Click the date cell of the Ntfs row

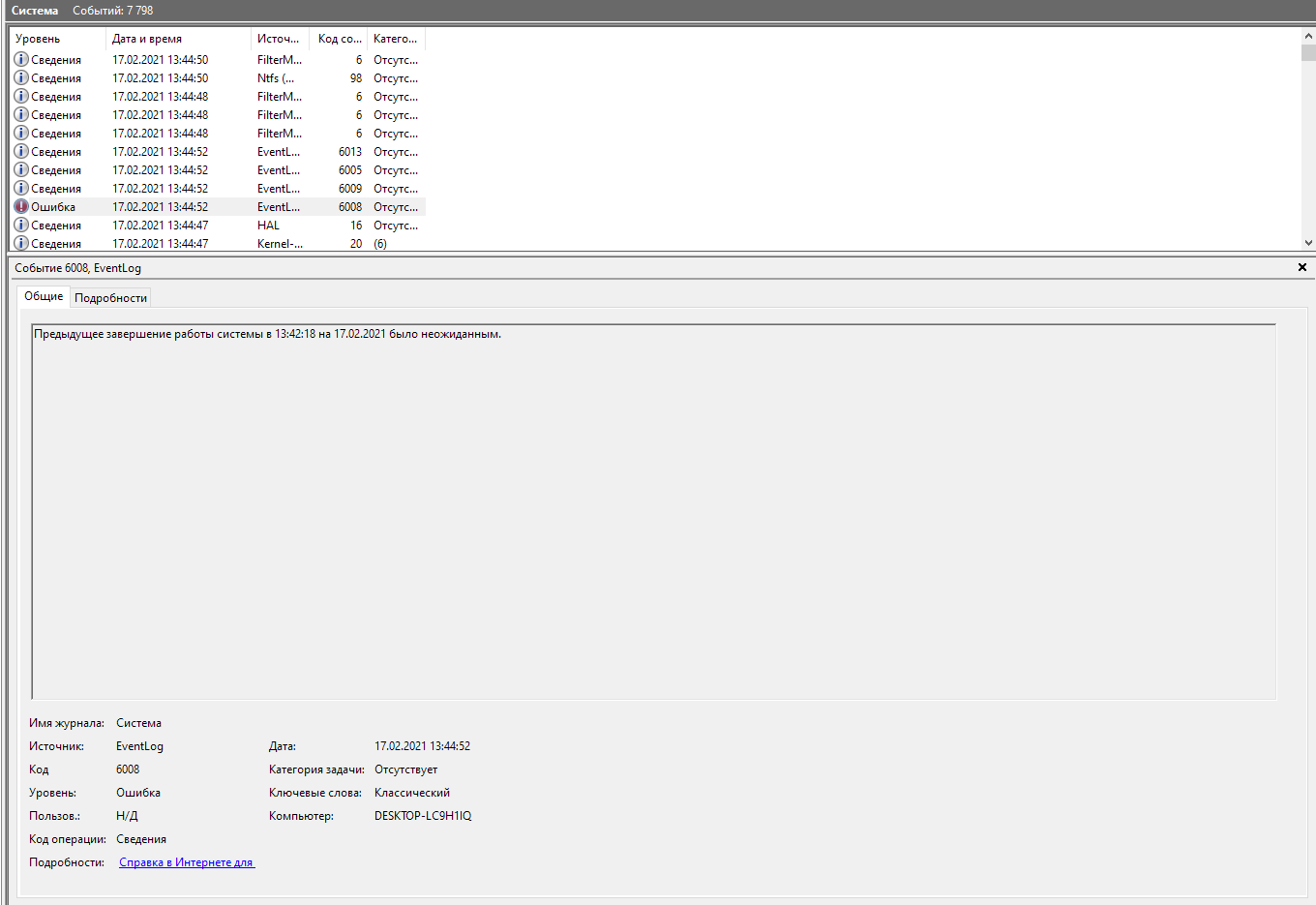click(x=160, y=78)
